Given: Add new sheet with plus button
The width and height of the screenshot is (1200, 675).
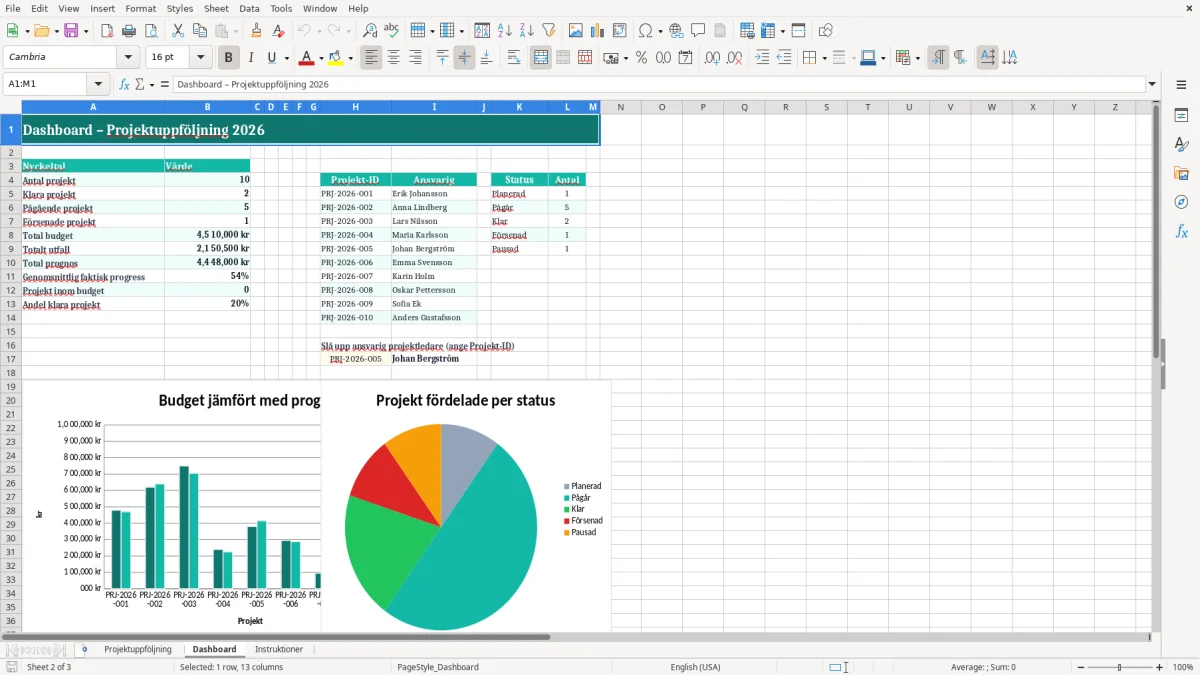Looking at the screenshot, I should (84, 649).
